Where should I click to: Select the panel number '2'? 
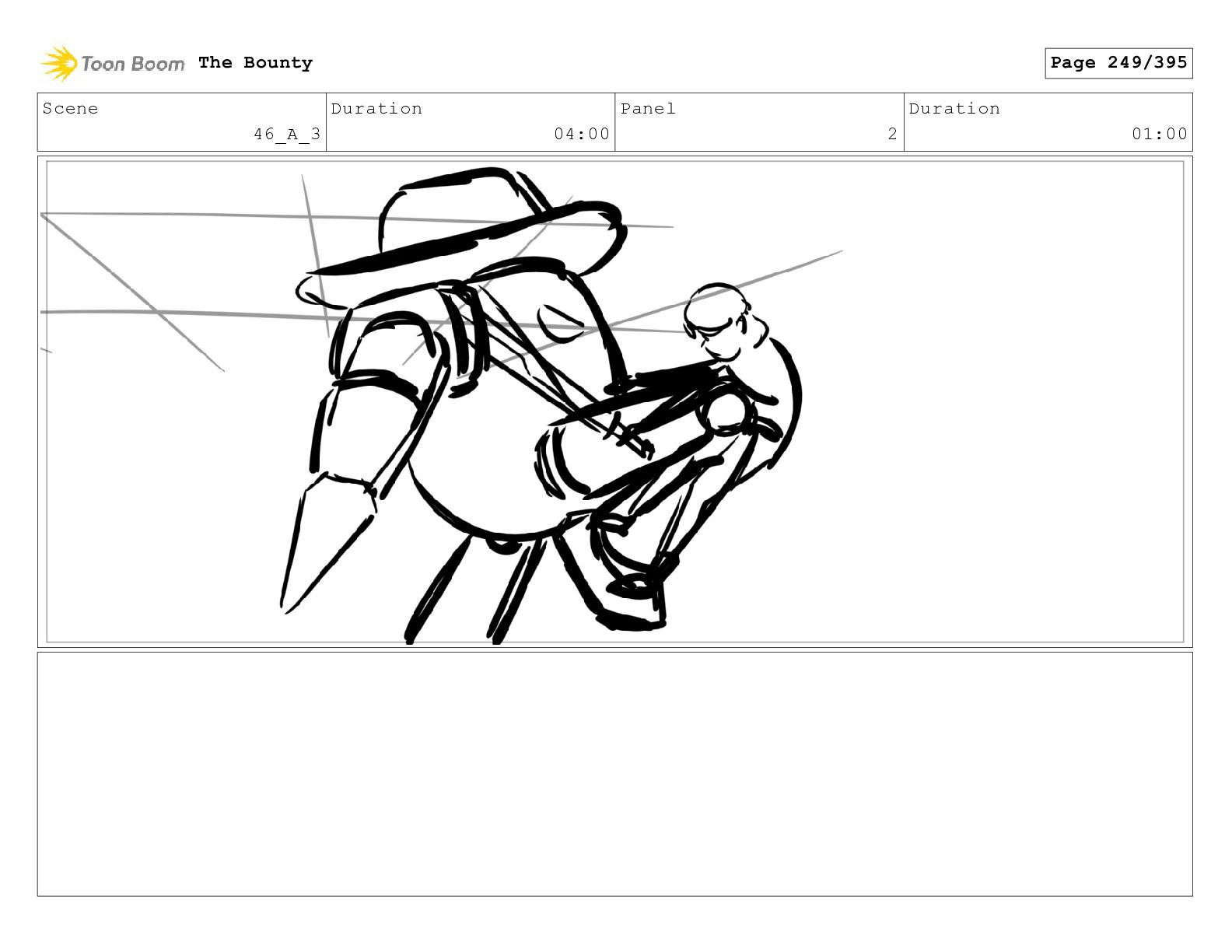coord(893,134)
